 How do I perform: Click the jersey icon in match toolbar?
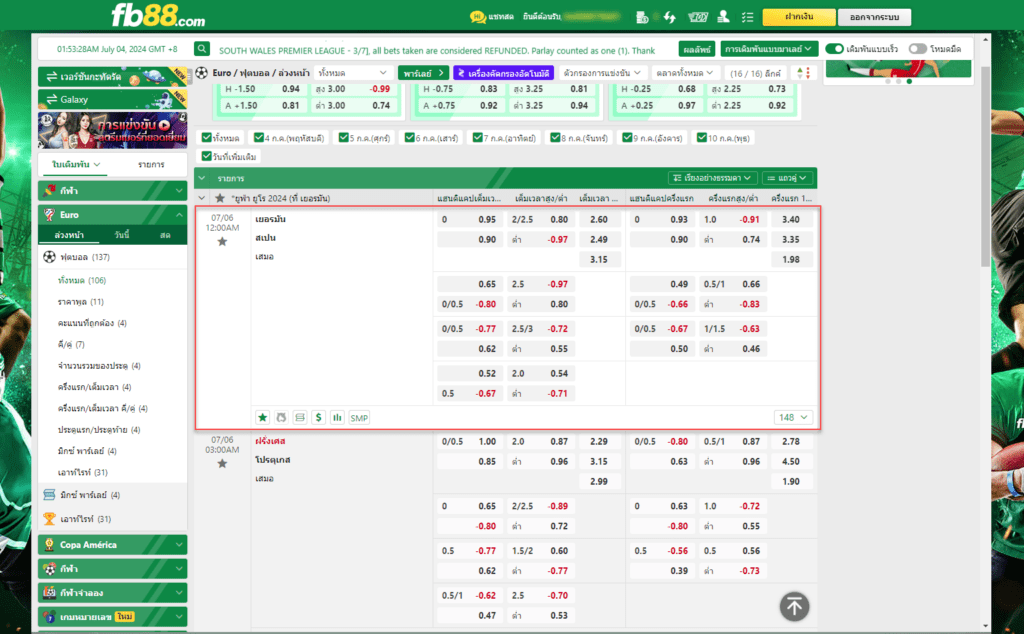[x=281, y=417]
